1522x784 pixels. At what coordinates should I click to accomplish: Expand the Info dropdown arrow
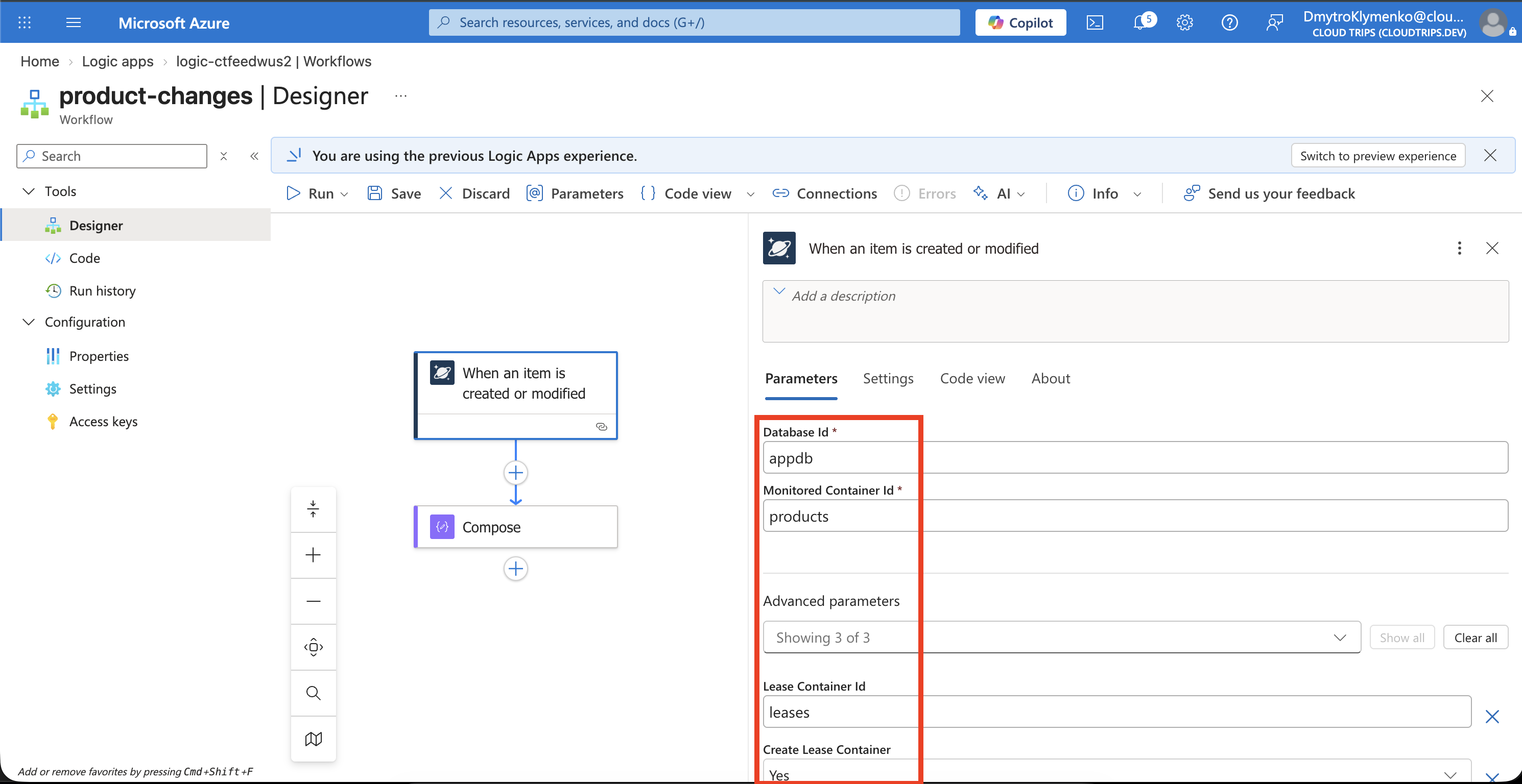tap(1137, 194)
